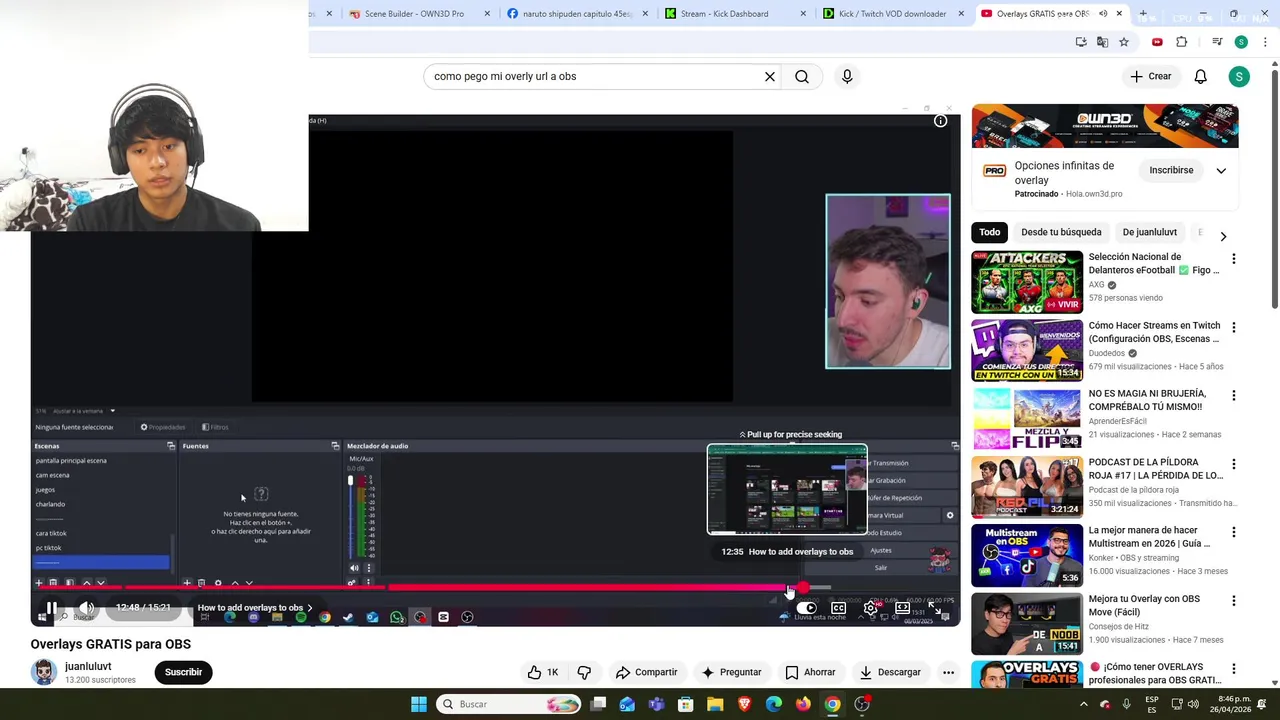Bookmark this page with the star

(1124, 42)
